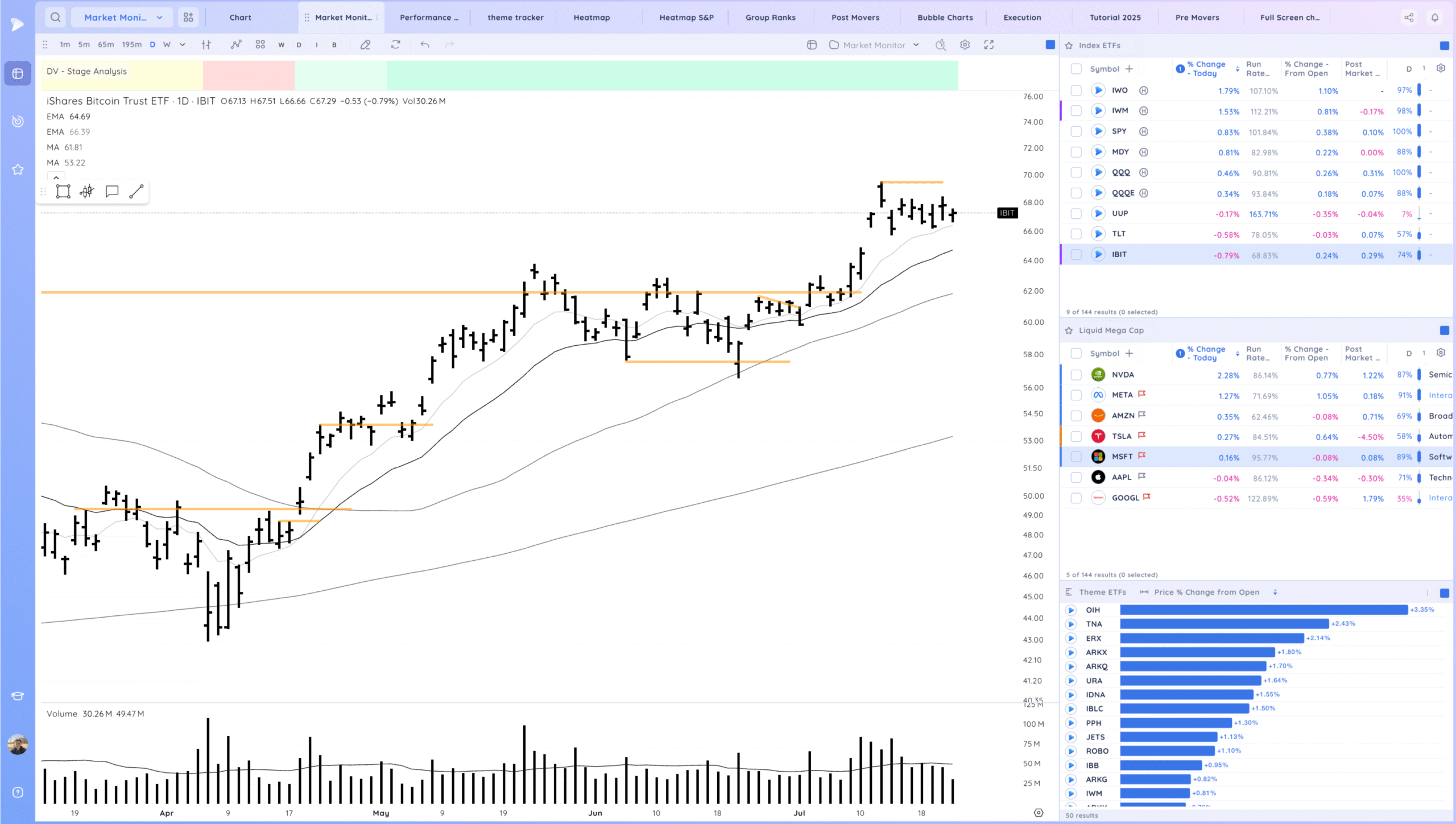Toggle the Index ETFs select-all checkbox
This screenshot has height=824, width=1456.
pos(1076,69)
